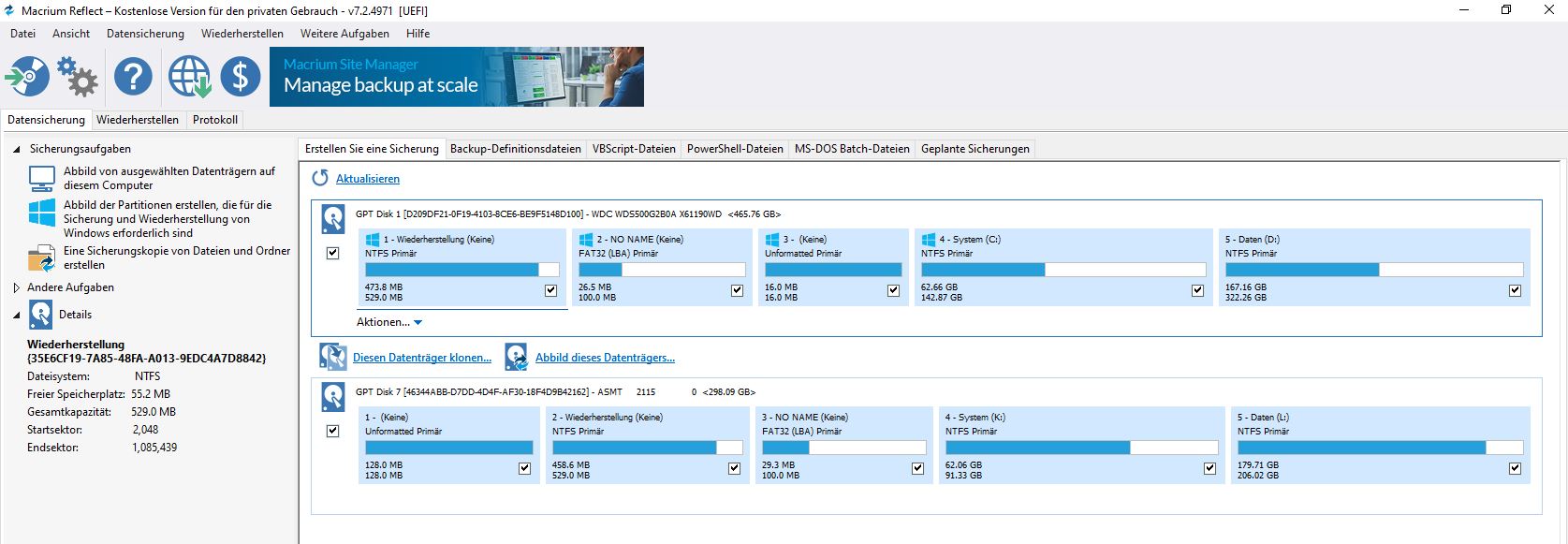Collapse the Sicherungsaufgaben section
This screenshot has height=544, width=1568.
(x=17, y=149)
